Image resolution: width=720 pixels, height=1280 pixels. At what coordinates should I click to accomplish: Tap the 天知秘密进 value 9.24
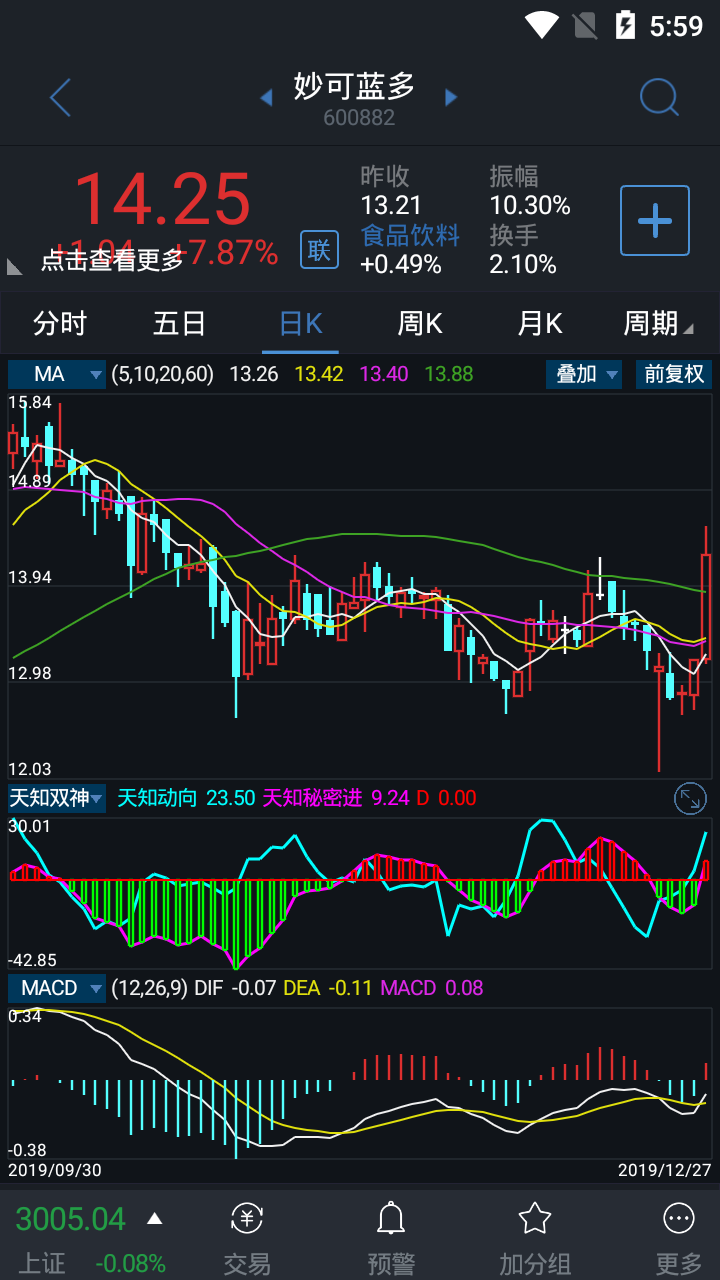tap(390, 798)
